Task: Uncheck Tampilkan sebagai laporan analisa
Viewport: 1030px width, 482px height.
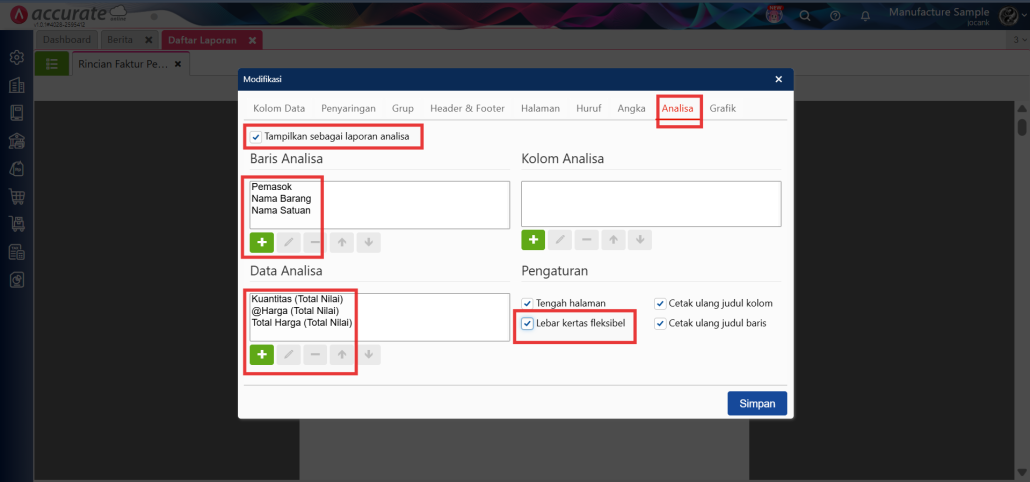Action: [257, 137]
